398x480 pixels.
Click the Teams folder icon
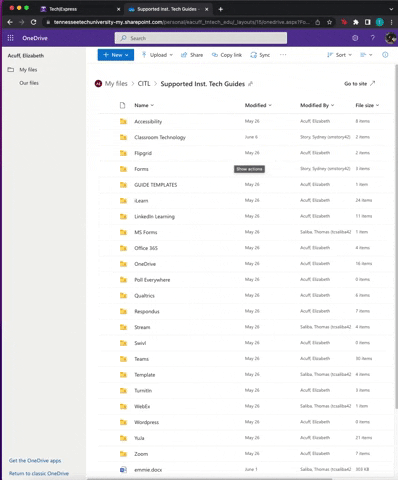tap(123, 359)
